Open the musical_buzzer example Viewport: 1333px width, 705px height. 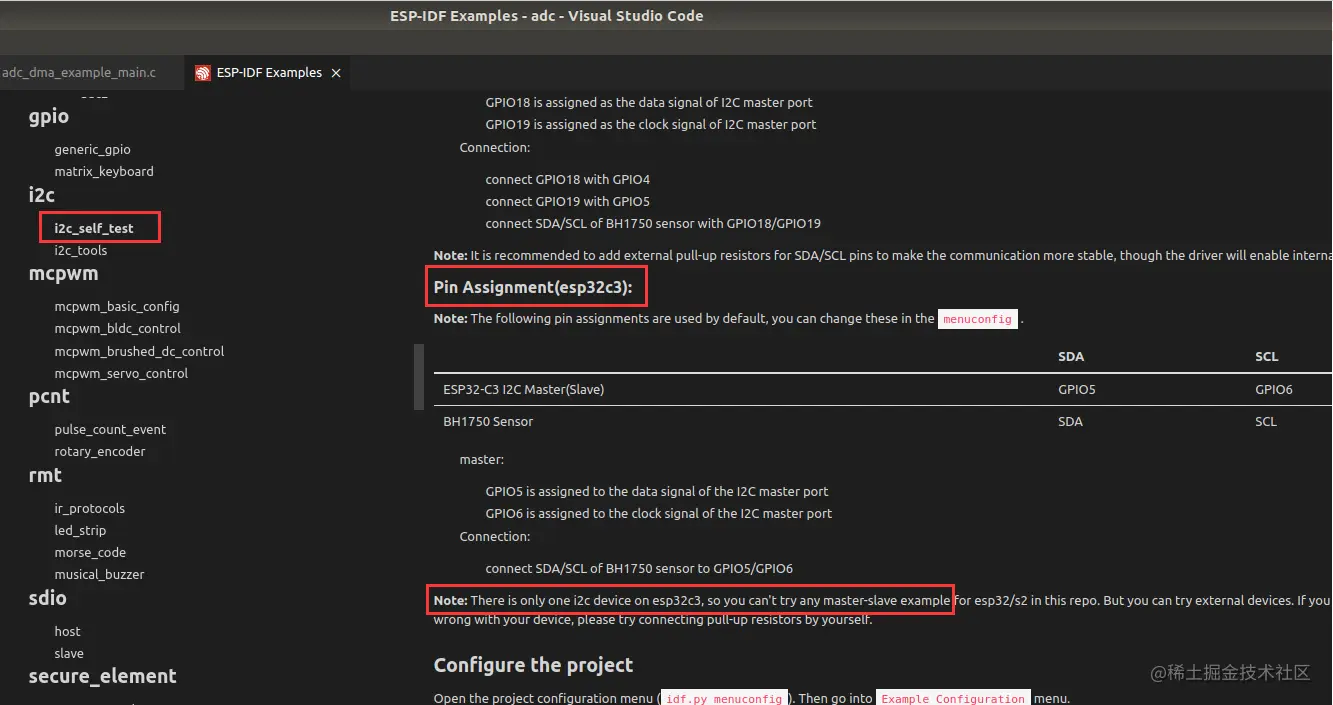coord(99,574)
